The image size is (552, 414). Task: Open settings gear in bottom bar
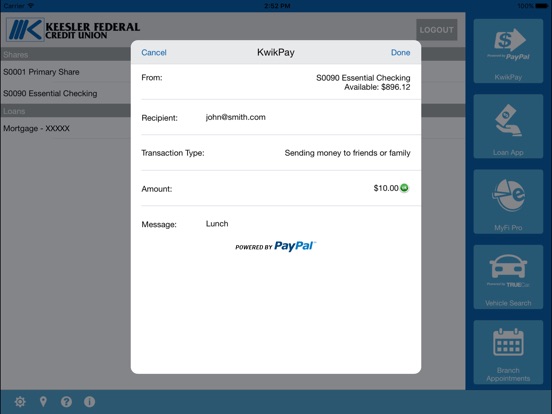pos(20,402)
